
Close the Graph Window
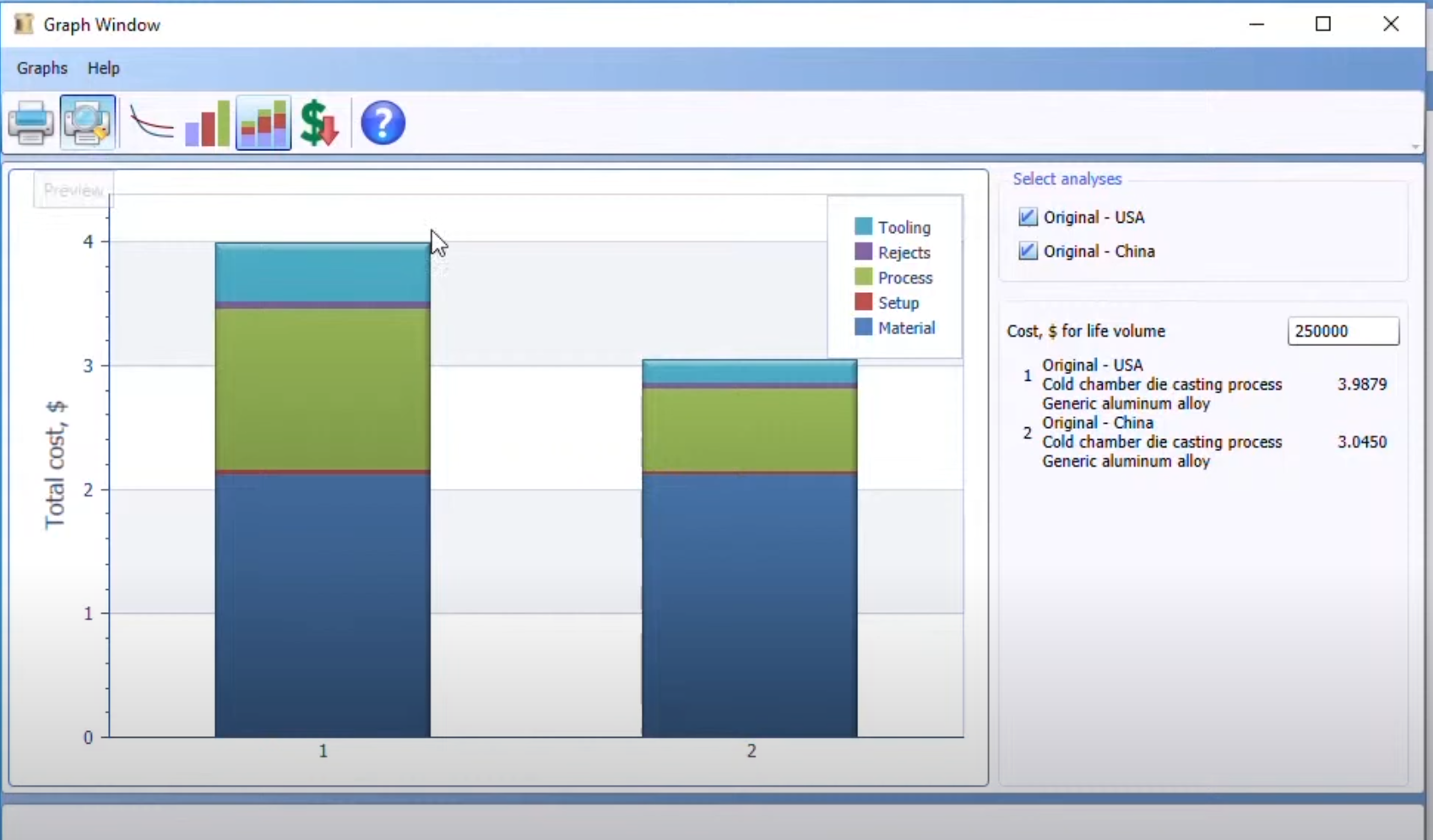[1391, 24]
